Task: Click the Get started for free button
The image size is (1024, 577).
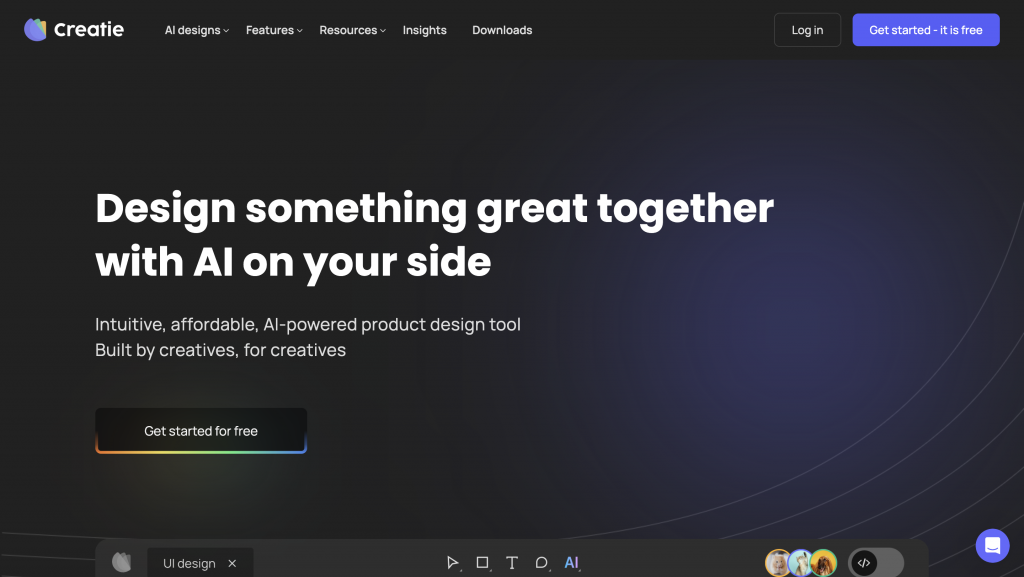Action: pos(201,431)
